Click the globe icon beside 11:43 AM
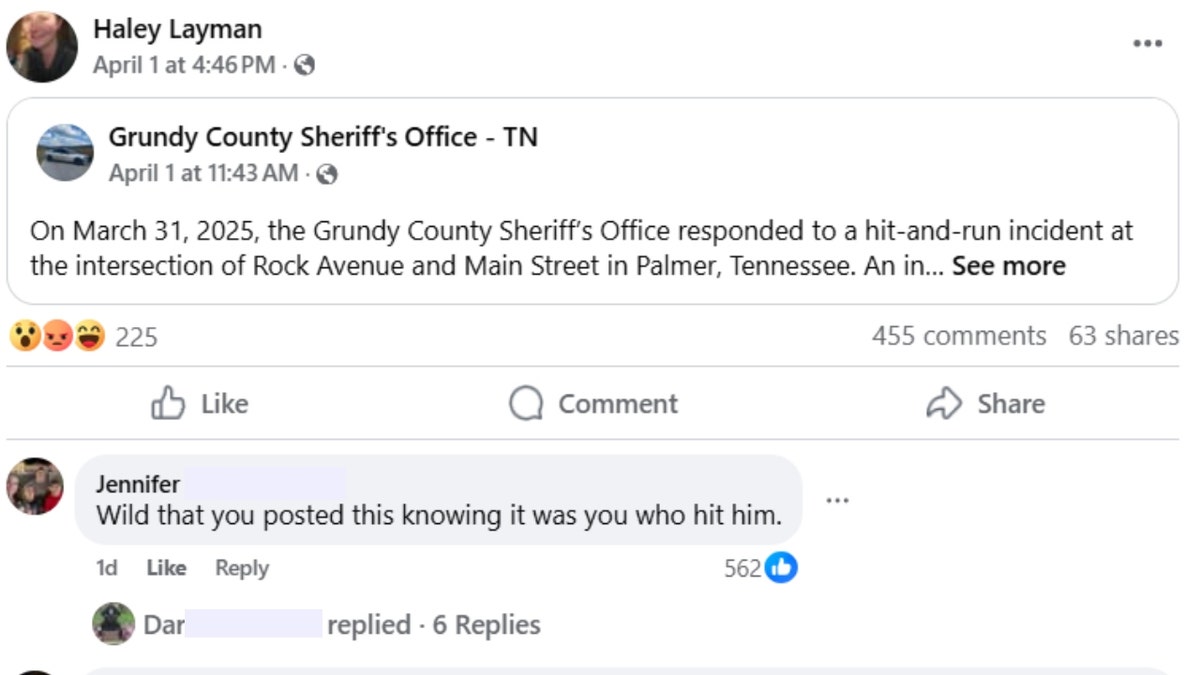Image resolution: width=1200 pixels, height=675 pixels. (327, 174)
